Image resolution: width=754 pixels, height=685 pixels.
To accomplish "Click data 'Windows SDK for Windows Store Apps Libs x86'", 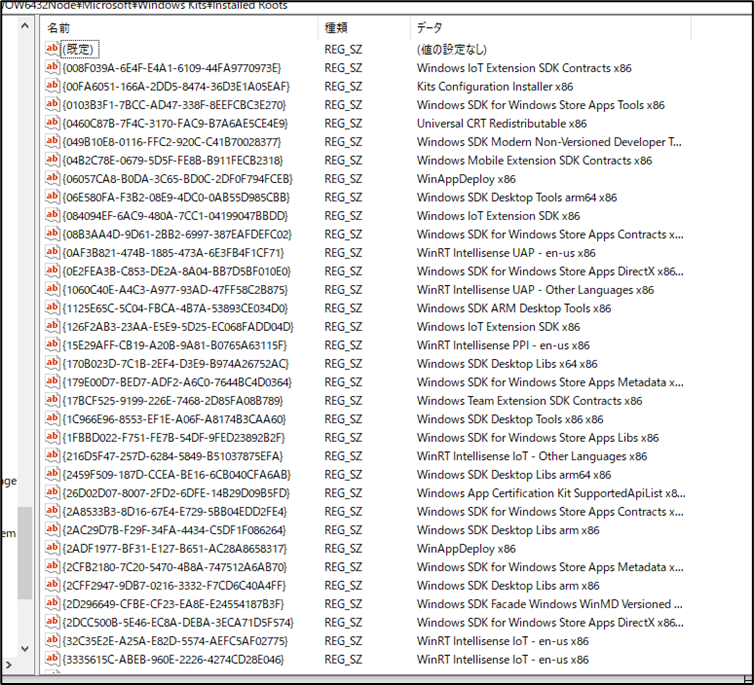I will tap(538, 438).
